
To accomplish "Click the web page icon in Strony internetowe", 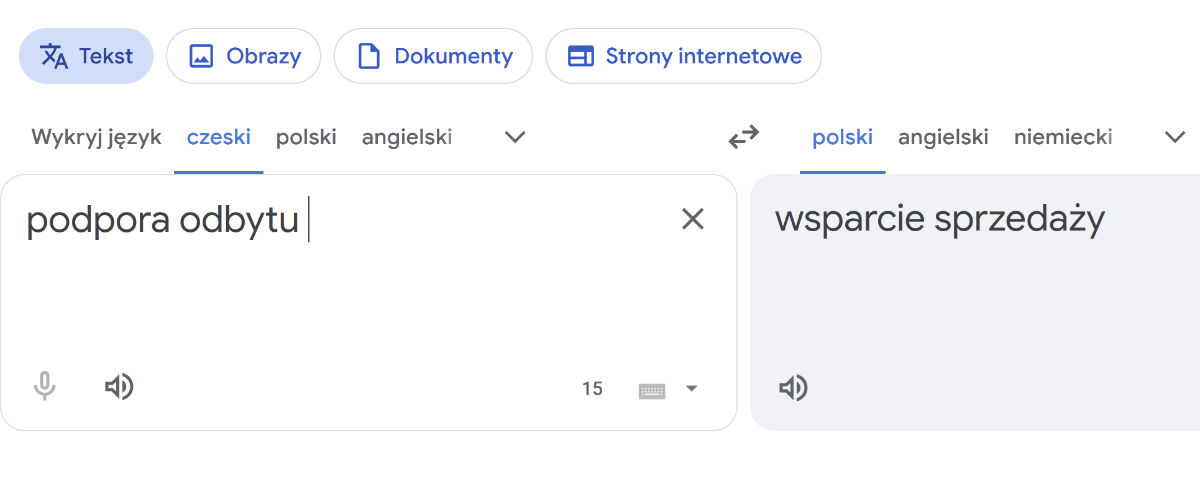I will click(x=581, y=56).
